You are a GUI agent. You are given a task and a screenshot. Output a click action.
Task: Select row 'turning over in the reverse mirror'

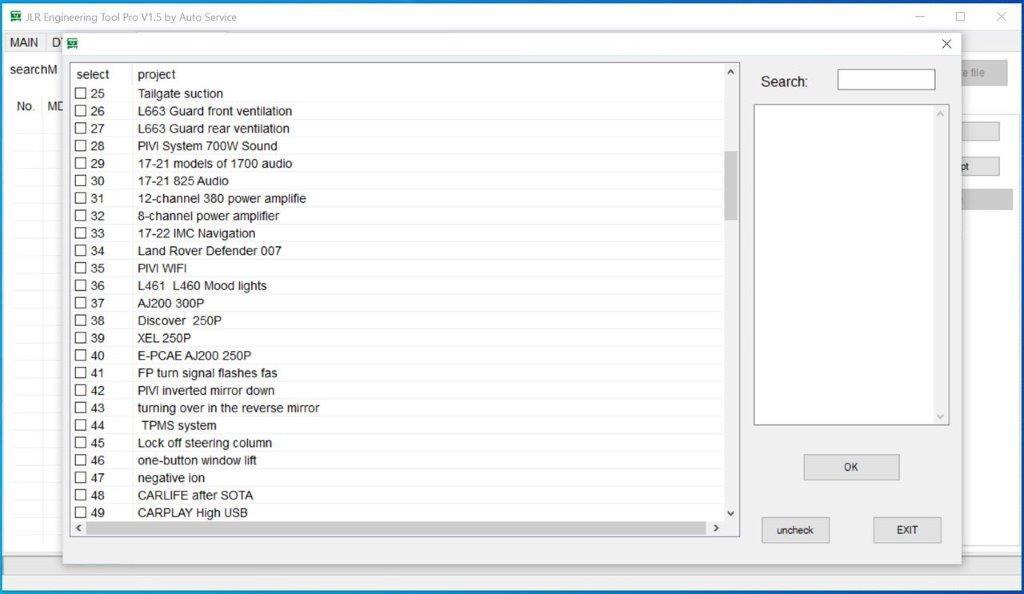(398, 408)
